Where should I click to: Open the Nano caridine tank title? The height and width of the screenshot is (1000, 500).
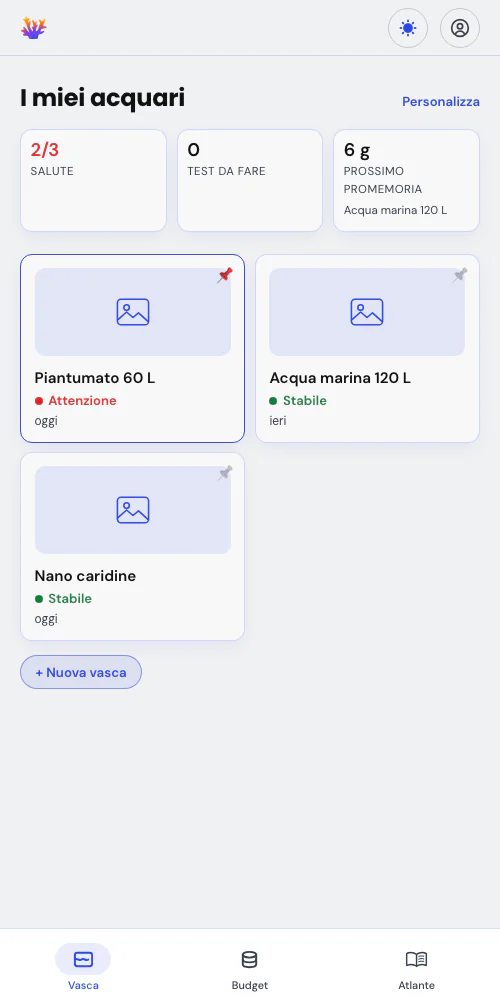pos(85,576)
